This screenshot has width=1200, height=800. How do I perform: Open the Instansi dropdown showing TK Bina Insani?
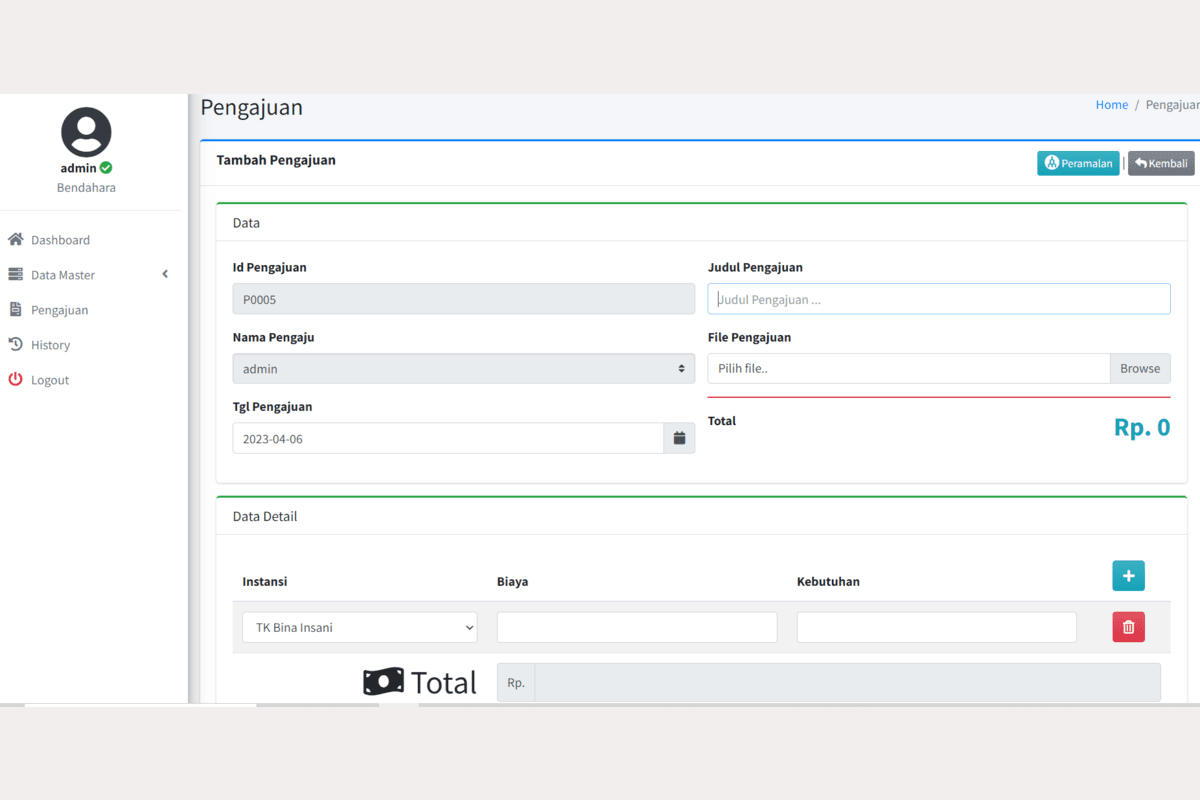359,627
